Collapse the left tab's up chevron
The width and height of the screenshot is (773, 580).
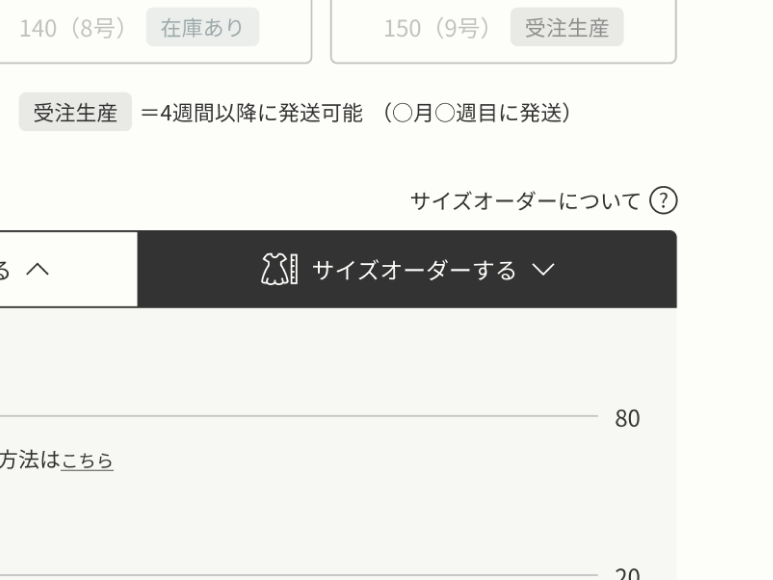pyautogui.click(x=39, y=269)
